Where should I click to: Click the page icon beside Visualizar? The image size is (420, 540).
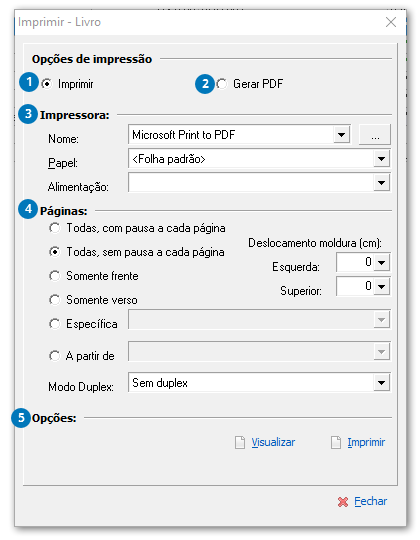(x=240, y=443)
